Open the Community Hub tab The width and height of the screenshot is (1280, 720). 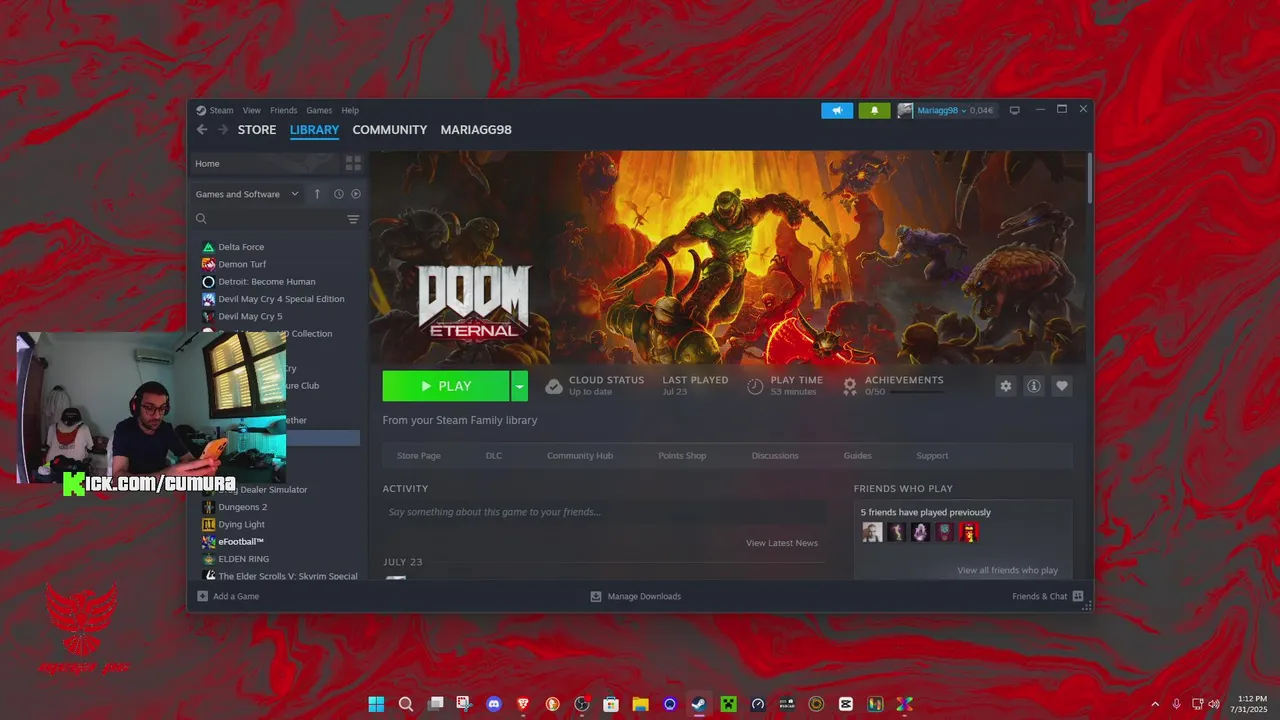(x=580, y=456)
